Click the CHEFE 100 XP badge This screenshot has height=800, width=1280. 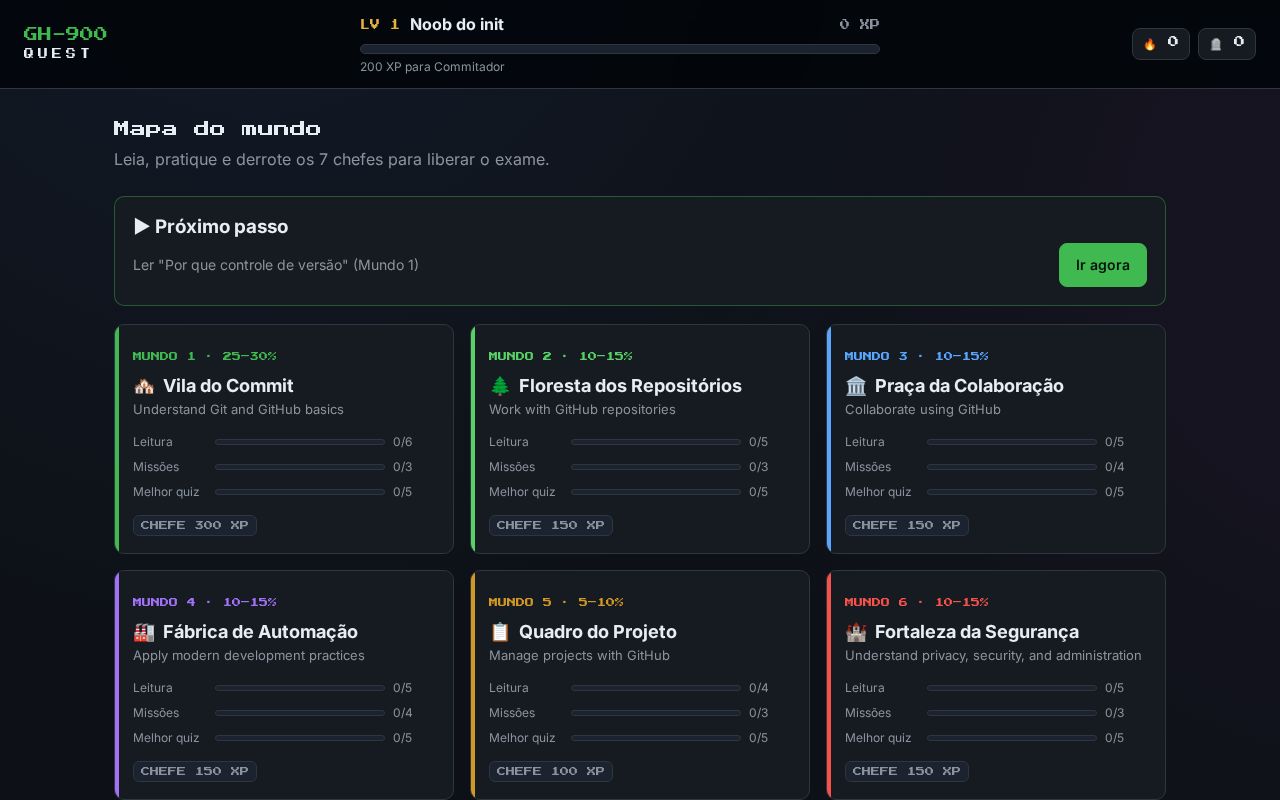(x=551, y=771)
